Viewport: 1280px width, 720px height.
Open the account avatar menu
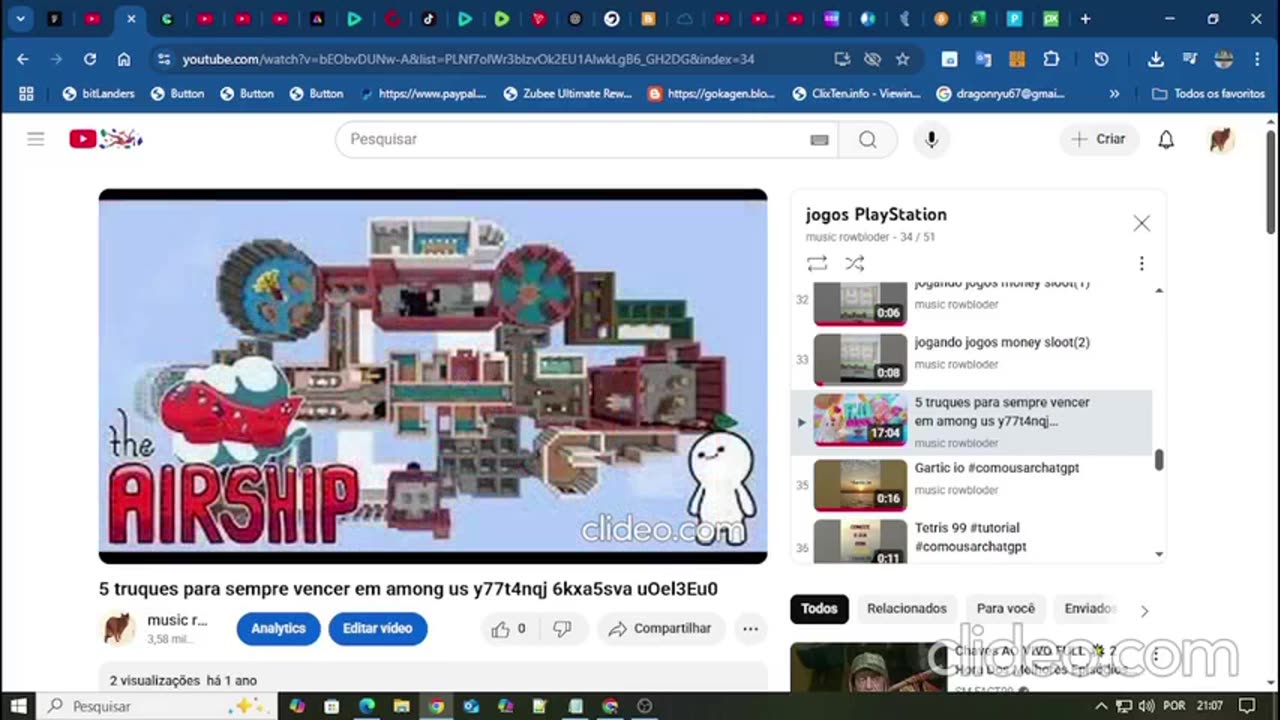1221,139
